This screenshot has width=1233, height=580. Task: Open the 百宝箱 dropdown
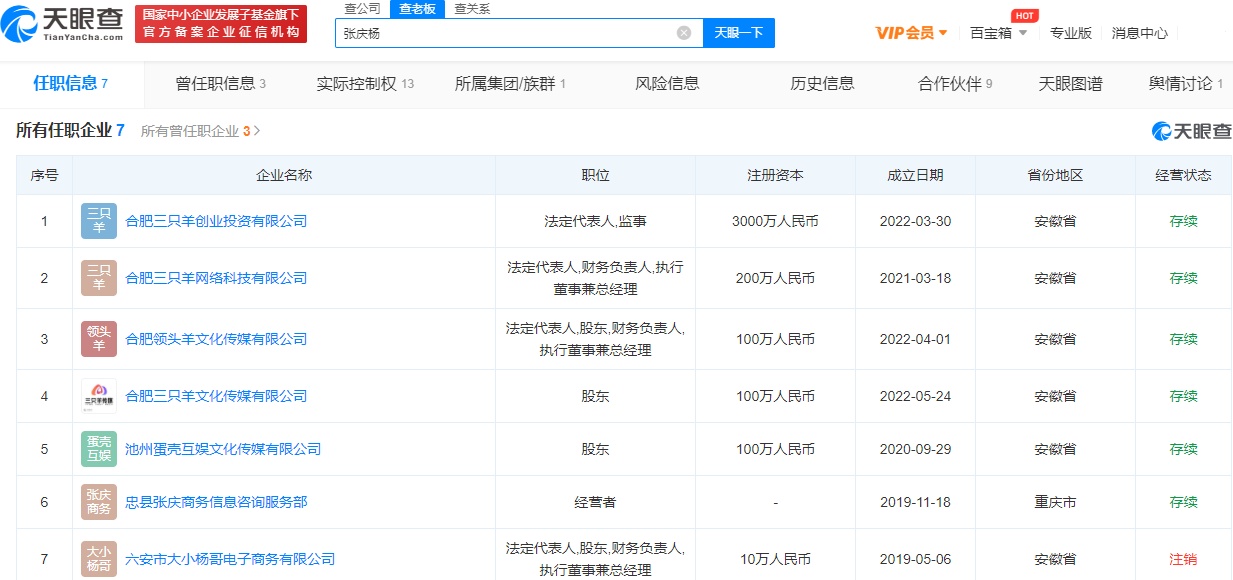click(998, 33)
